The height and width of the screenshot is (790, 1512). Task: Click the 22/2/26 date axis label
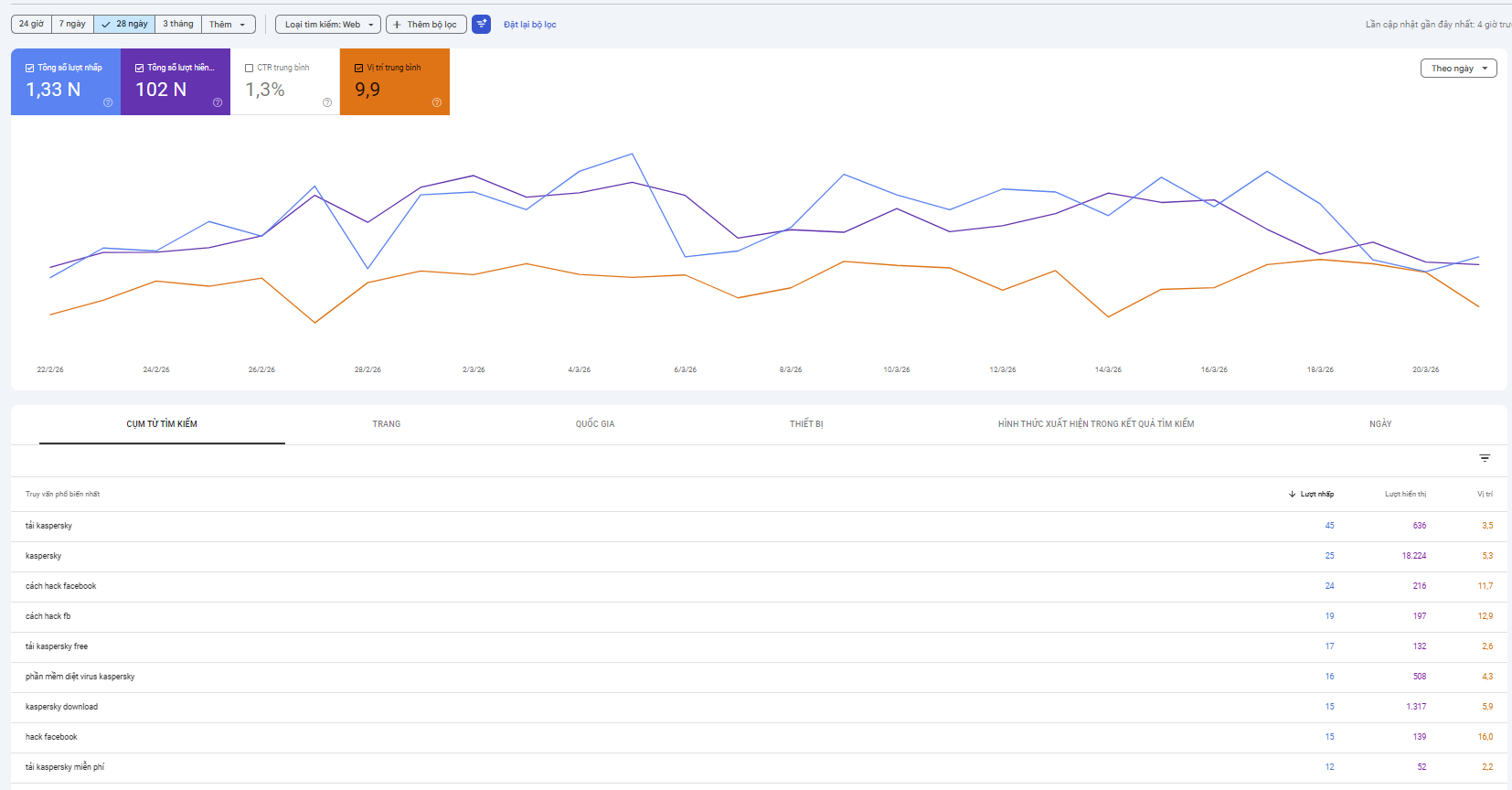50,369
